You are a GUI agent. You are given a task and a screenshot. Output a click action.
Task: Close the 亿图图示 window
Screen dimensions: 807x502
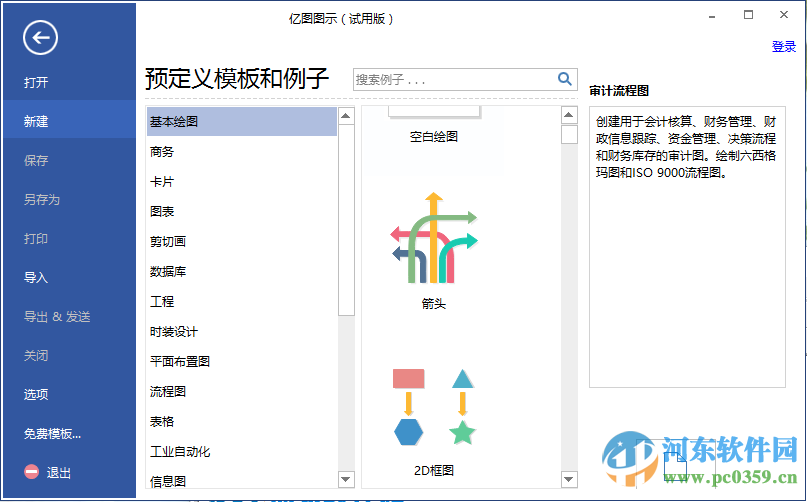coord(784,15)
